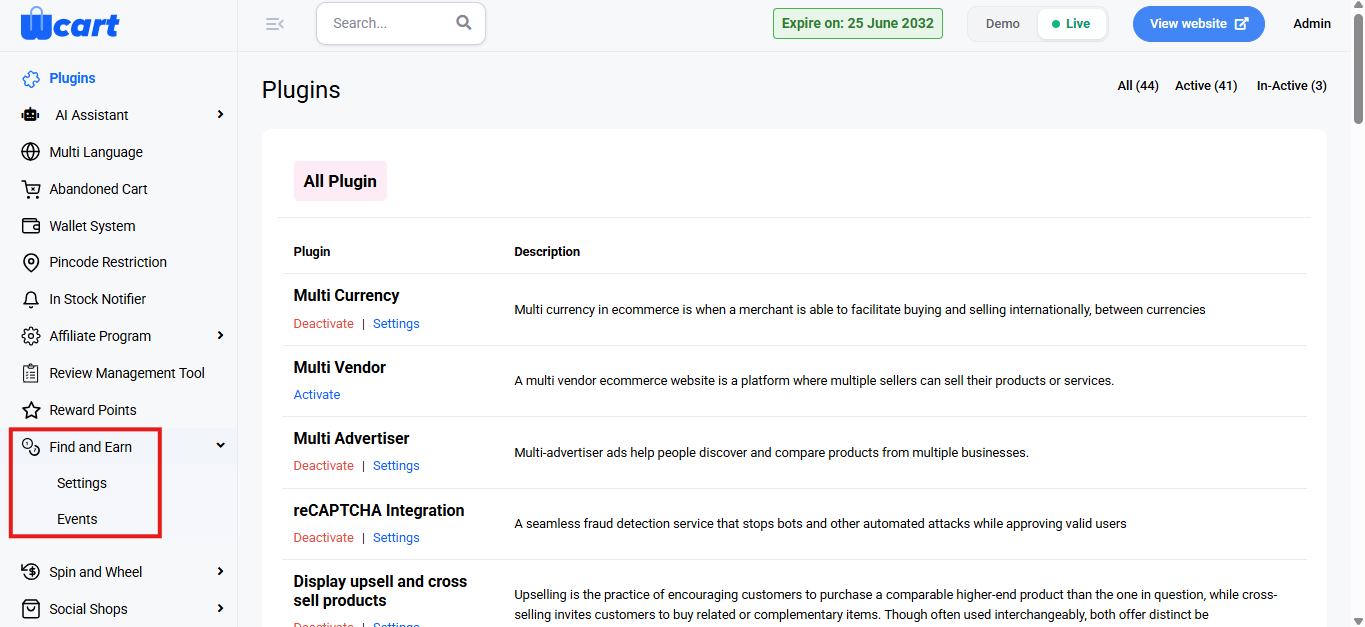Click the Multi Currency plugin name
Viewport: 1365px width, 627px height.
click(x=346, y=296)
